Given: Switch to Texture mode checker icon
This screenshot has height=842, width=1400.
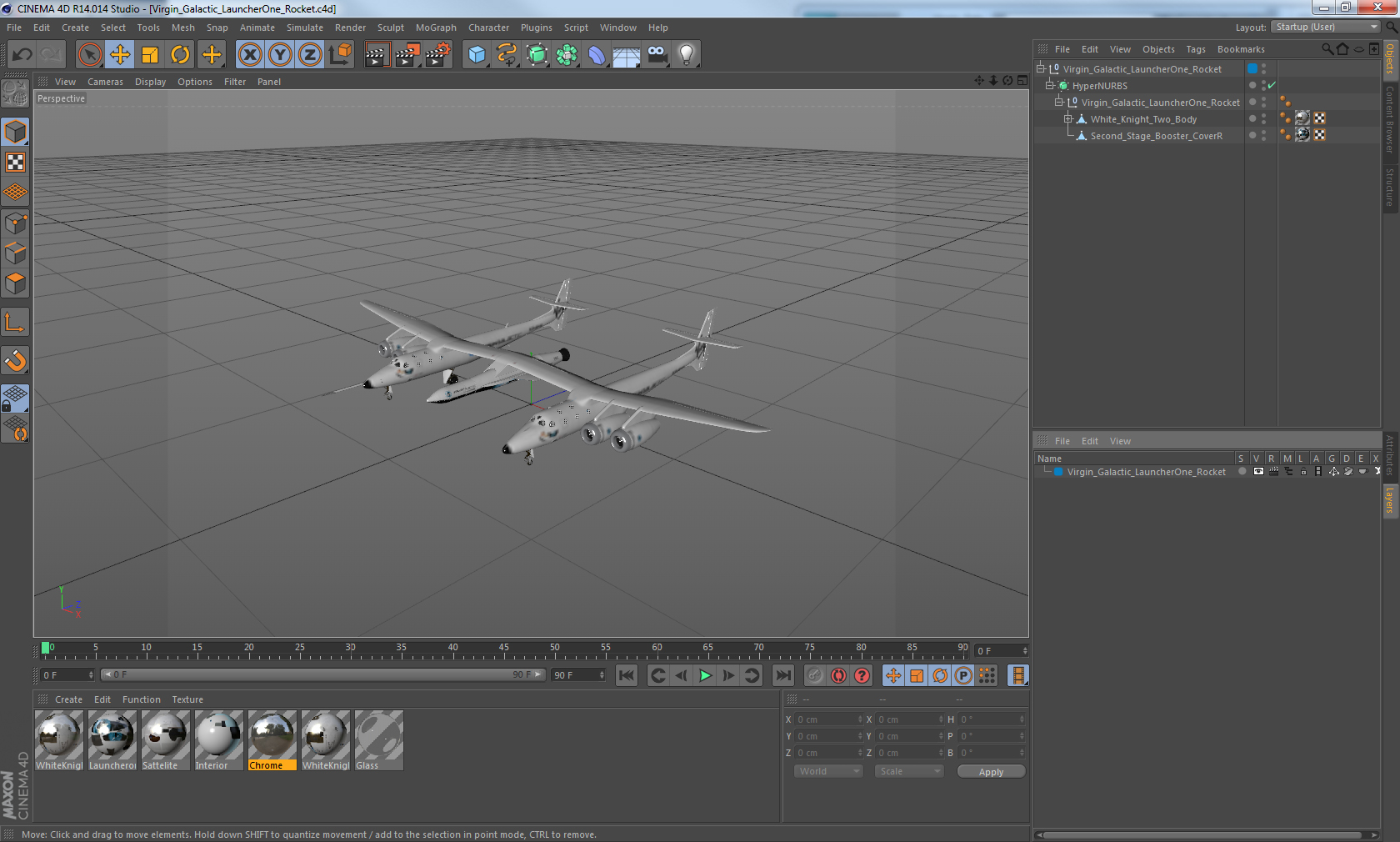Looking at the screenshot, I should (x=16, y=162).
